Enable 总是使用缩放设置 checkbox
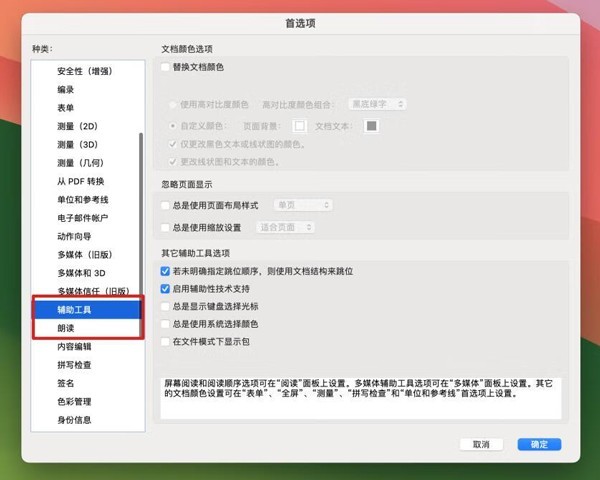The width and height of the screenshot is (600, 480). point(165,228)
